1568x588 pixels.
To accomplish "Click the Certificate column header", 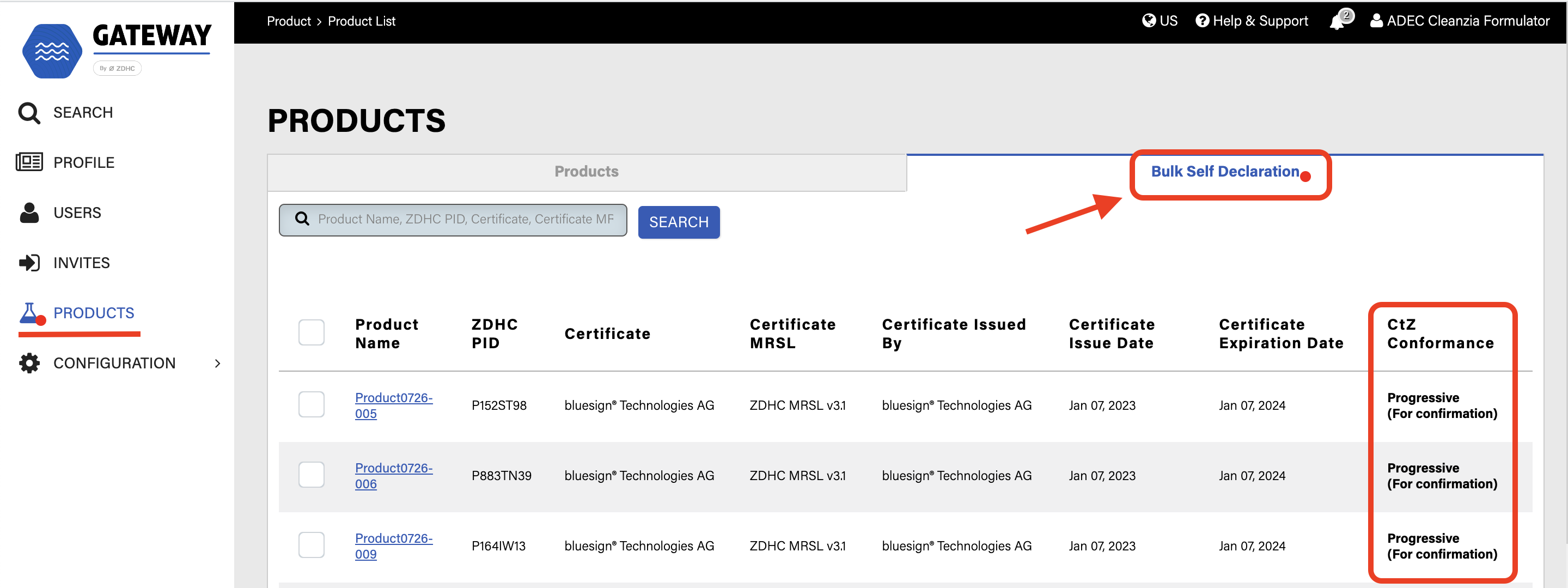I will click(x=607, y=334).
